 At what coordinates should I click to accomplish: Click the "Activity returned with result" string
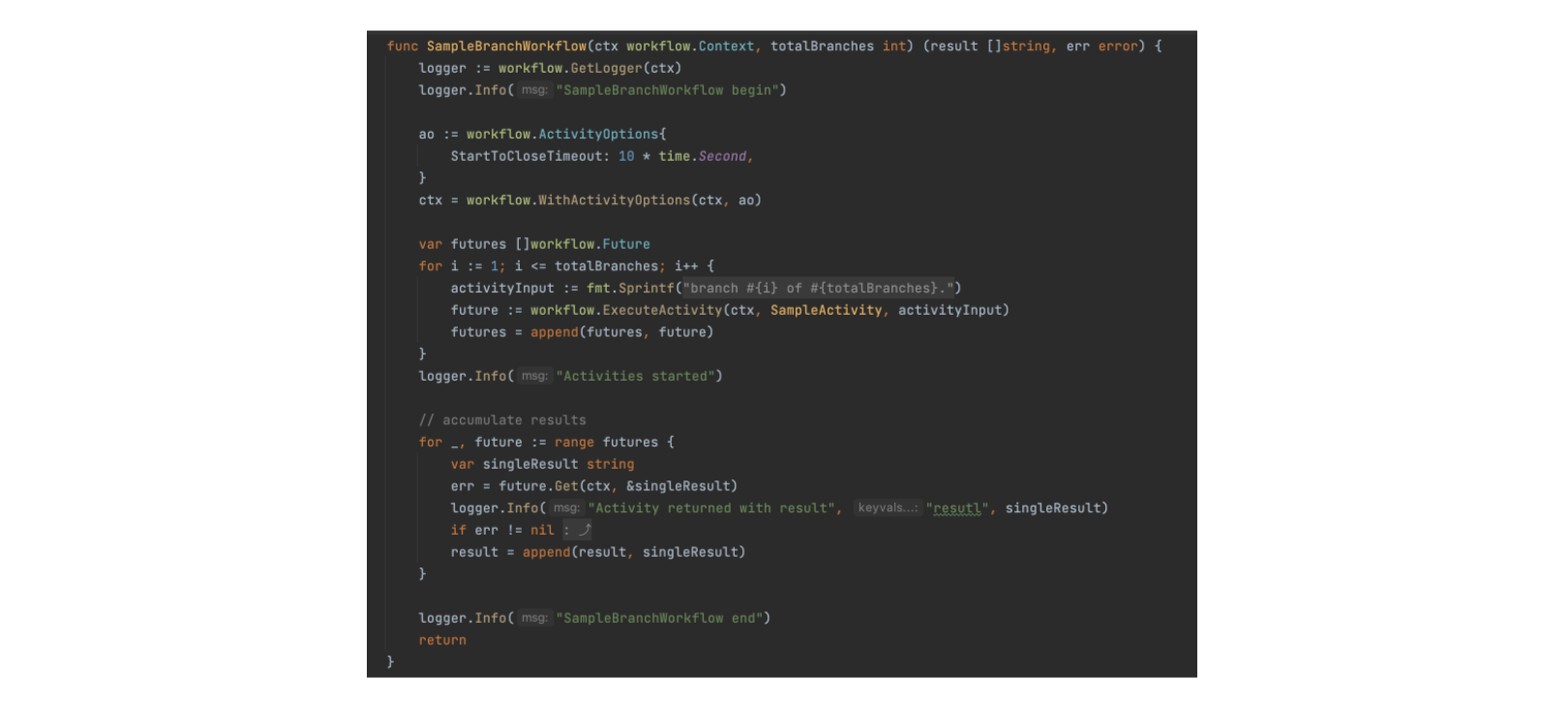coord(711,507)
